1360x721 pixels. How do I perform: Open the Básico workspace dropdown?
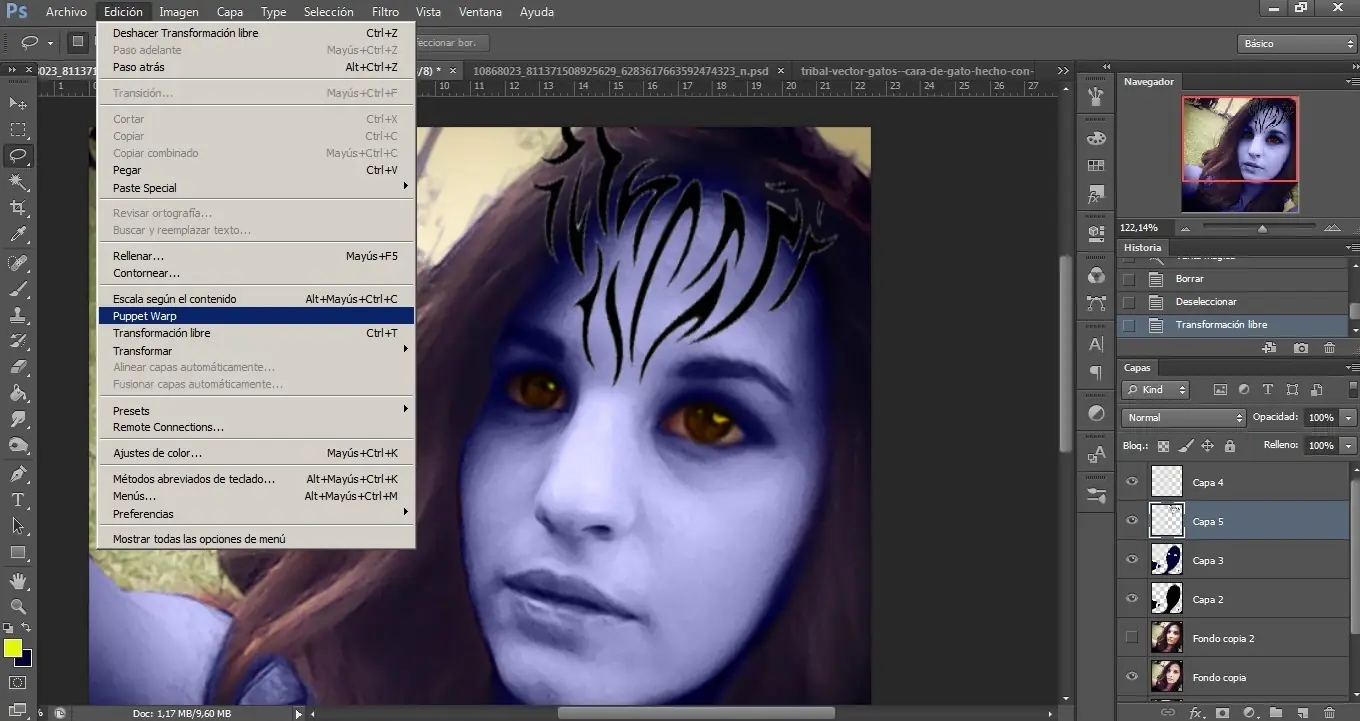[1296, 44]
